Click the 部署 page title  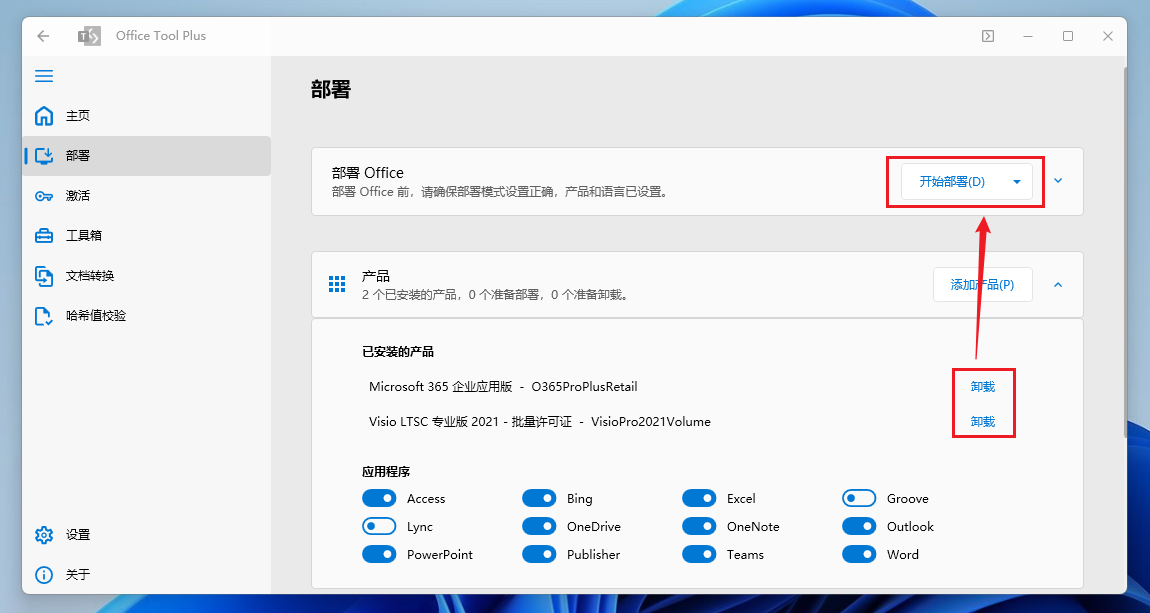click(331, 90)
